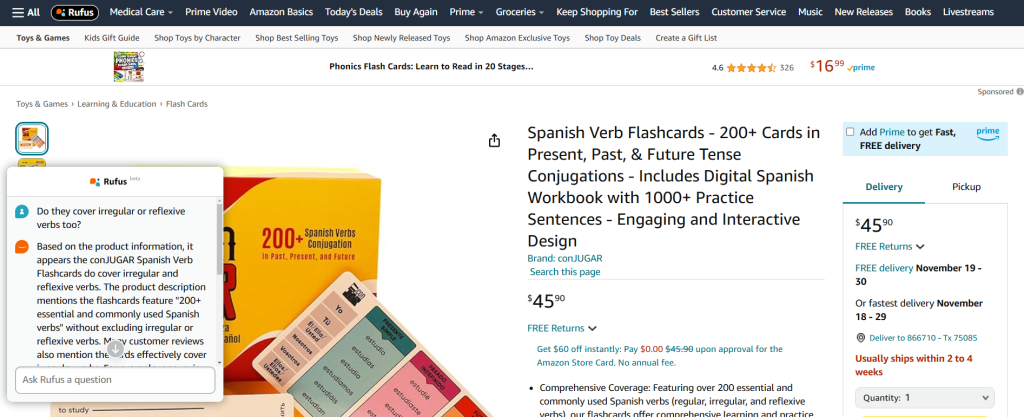1024x417 pixels.
Task: Click the star rating of sponsored product
Action: 751,67
